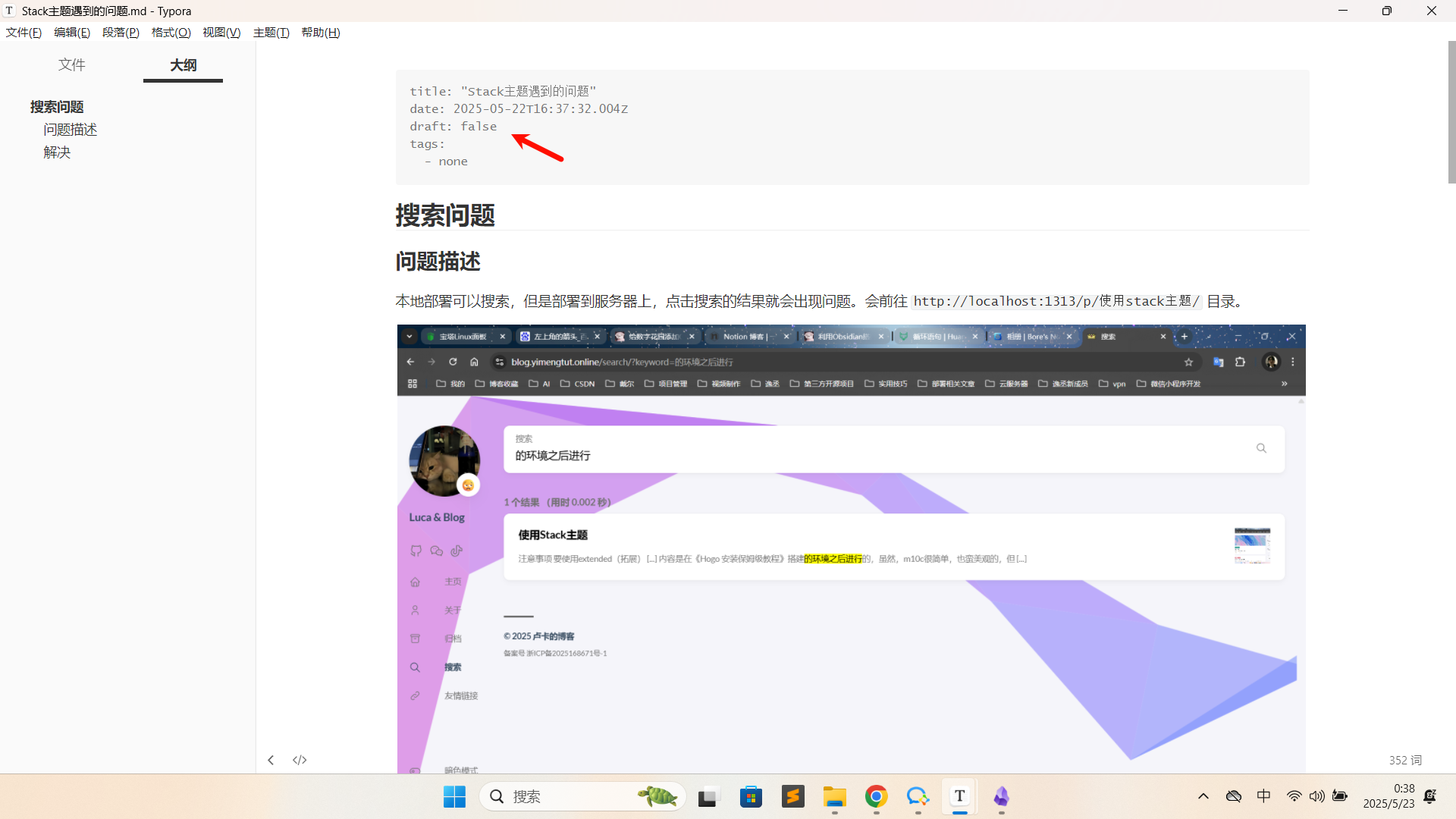Click the 问题描述 heading in document

(438, 262)
